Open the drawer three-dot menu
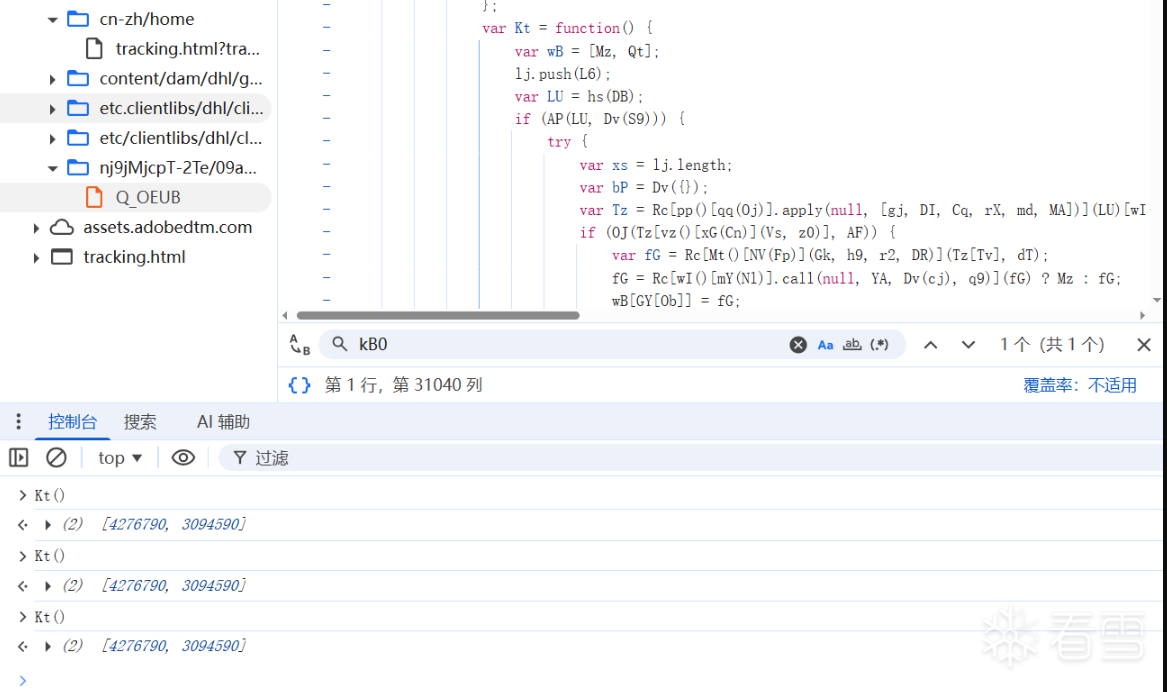Viewport: 1167px width, 692px height. coord(19,422)
